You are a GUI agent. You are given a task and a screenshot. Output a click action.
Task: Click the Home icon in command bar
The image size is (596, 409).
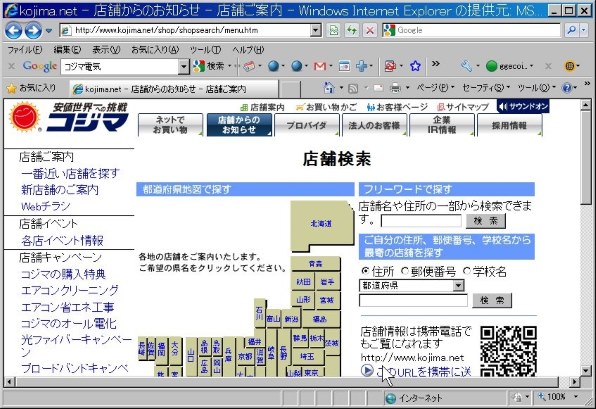pyautogui.click(x=329, y=88)
